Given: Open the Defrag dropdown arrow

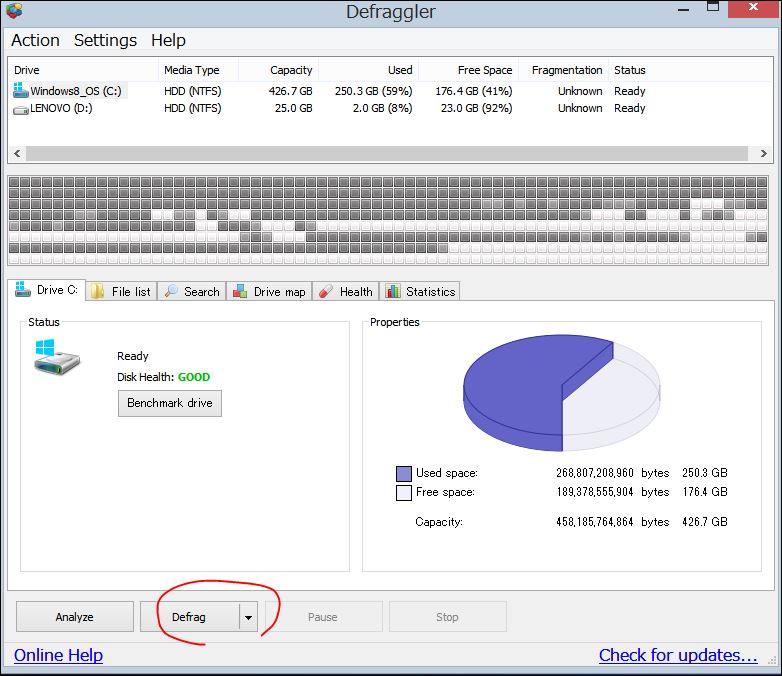Looking at the screenshot, I should point(248,617).
